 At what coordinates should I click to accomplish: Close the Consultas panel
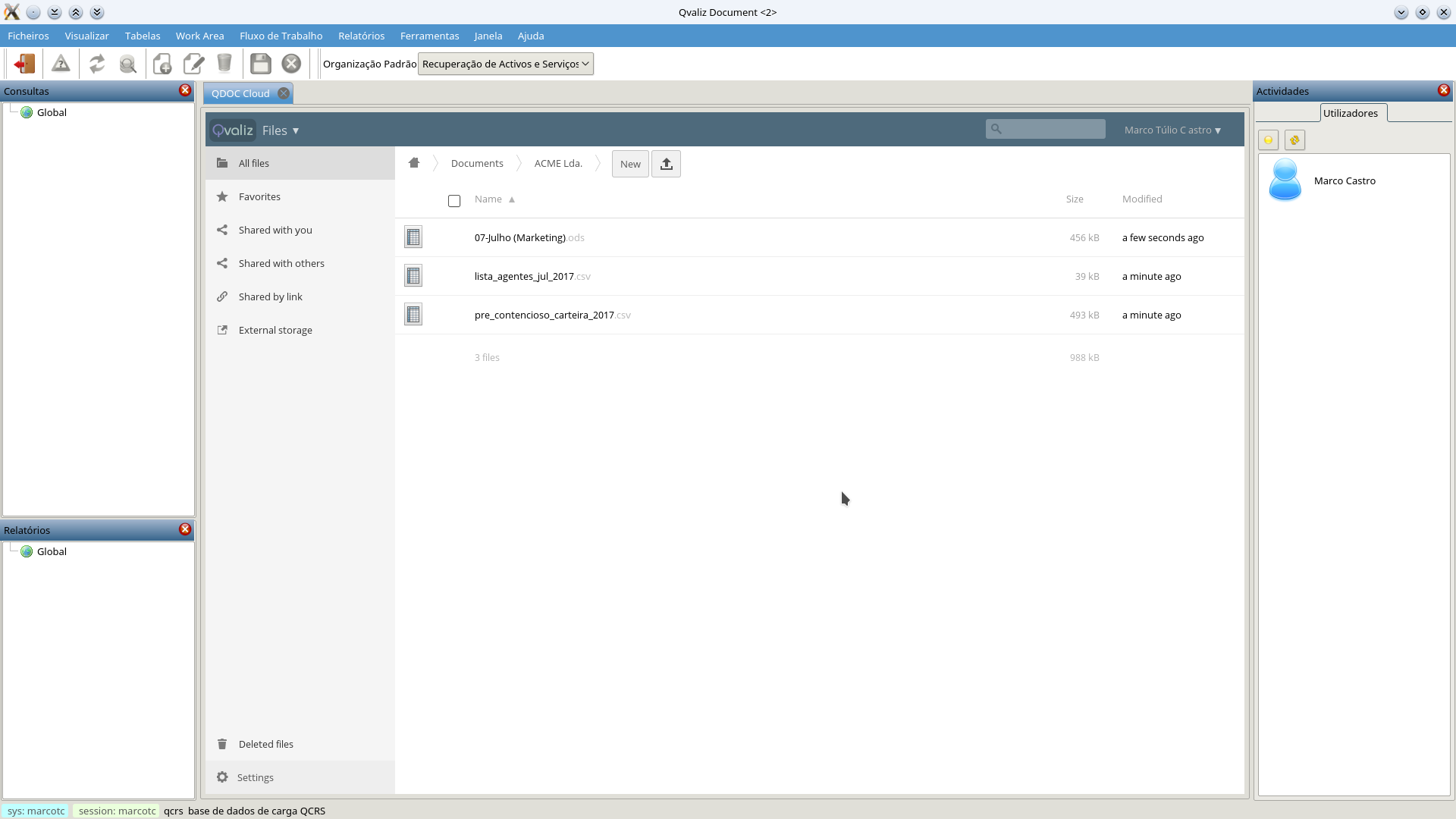[x=184, y=90]
